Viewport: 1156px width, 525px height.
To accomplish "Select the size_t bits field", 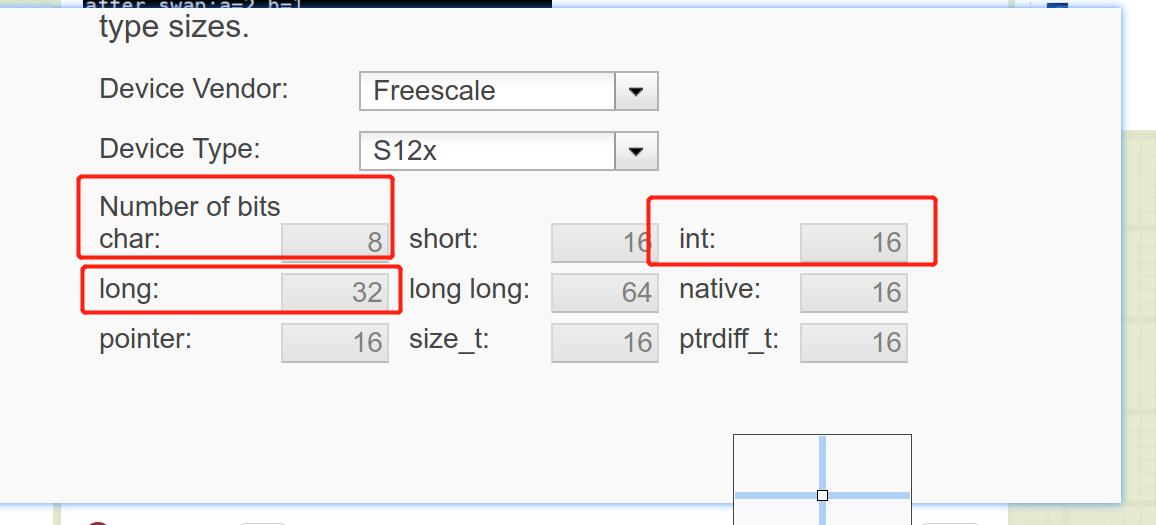I will coord(604,342).
